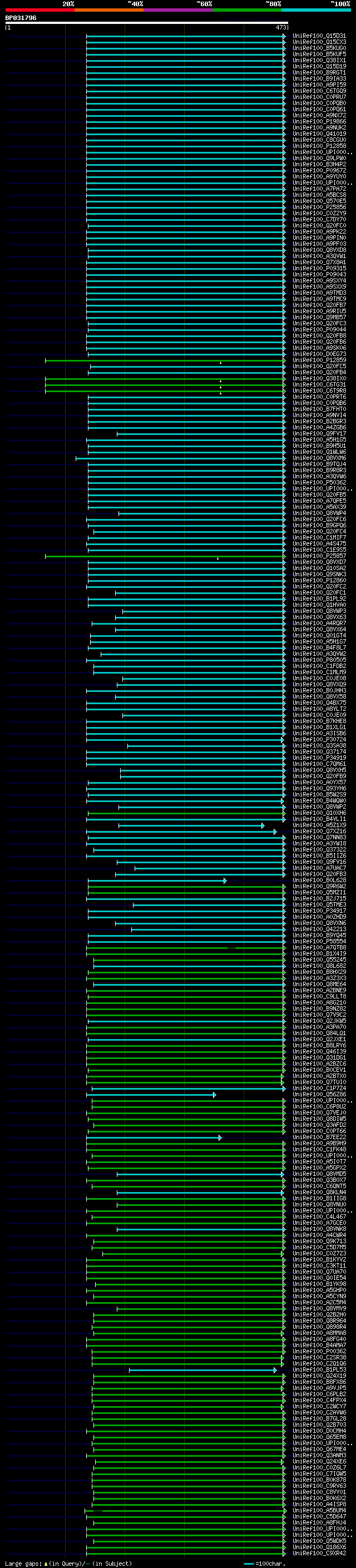
Task: Select the label UniRef100_Q8VXM6
Action: pyautogui.click(x=319, y=458)
